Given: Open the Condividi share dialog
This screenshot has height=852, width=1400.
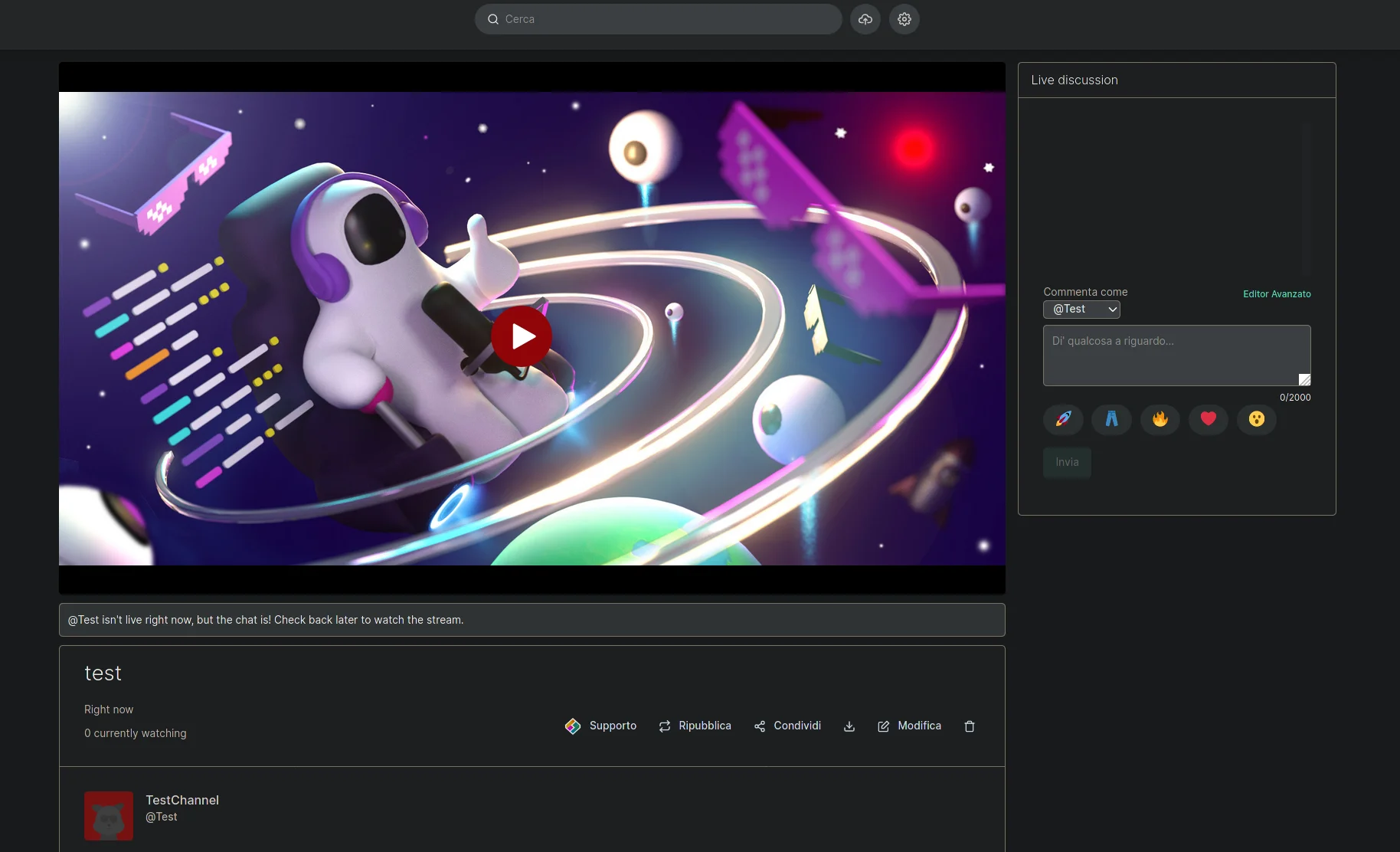Looking at the screenshot, I should (787, 726).
